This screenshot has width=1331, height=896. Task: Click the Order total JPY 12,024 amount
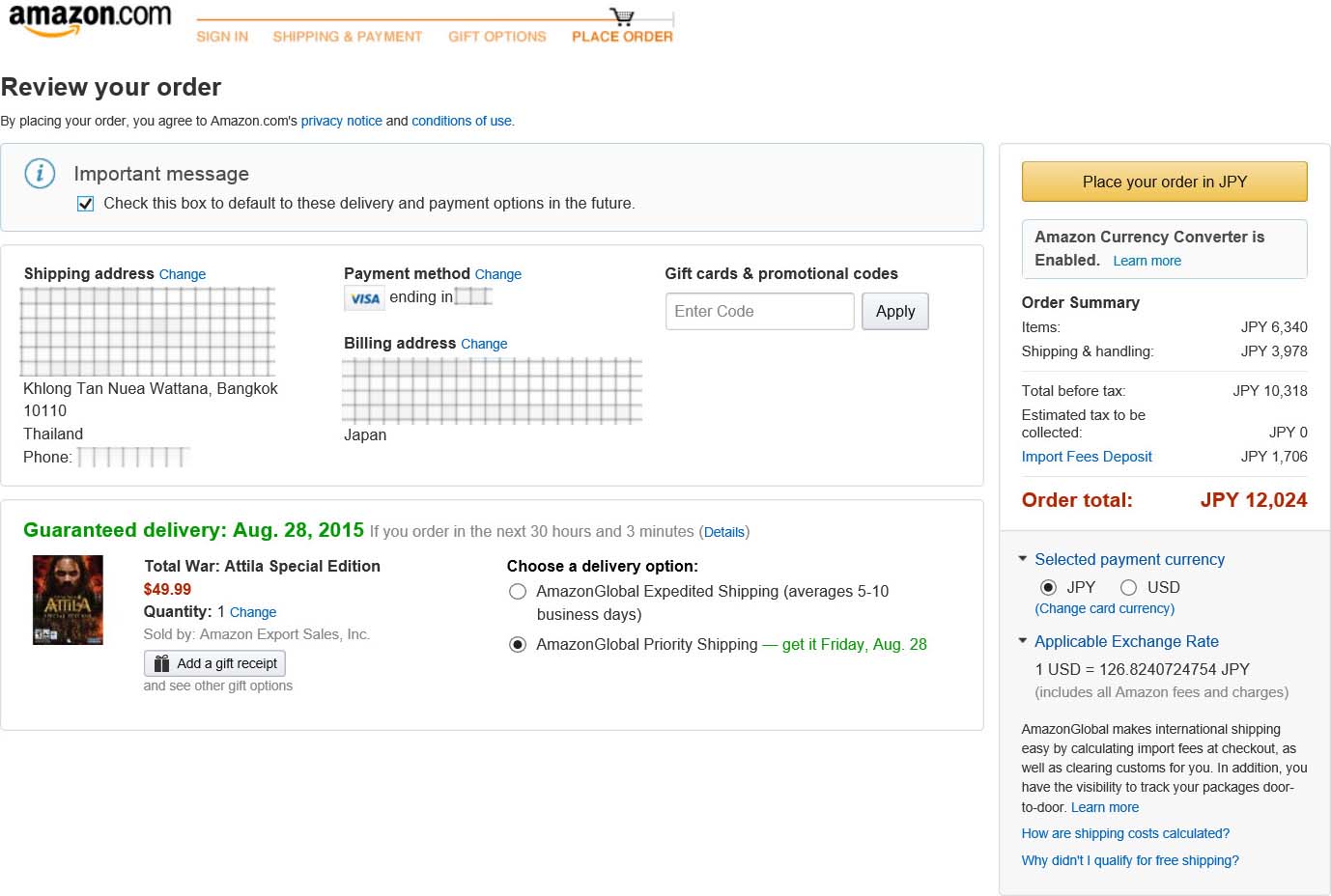(x=1254, y=500)
